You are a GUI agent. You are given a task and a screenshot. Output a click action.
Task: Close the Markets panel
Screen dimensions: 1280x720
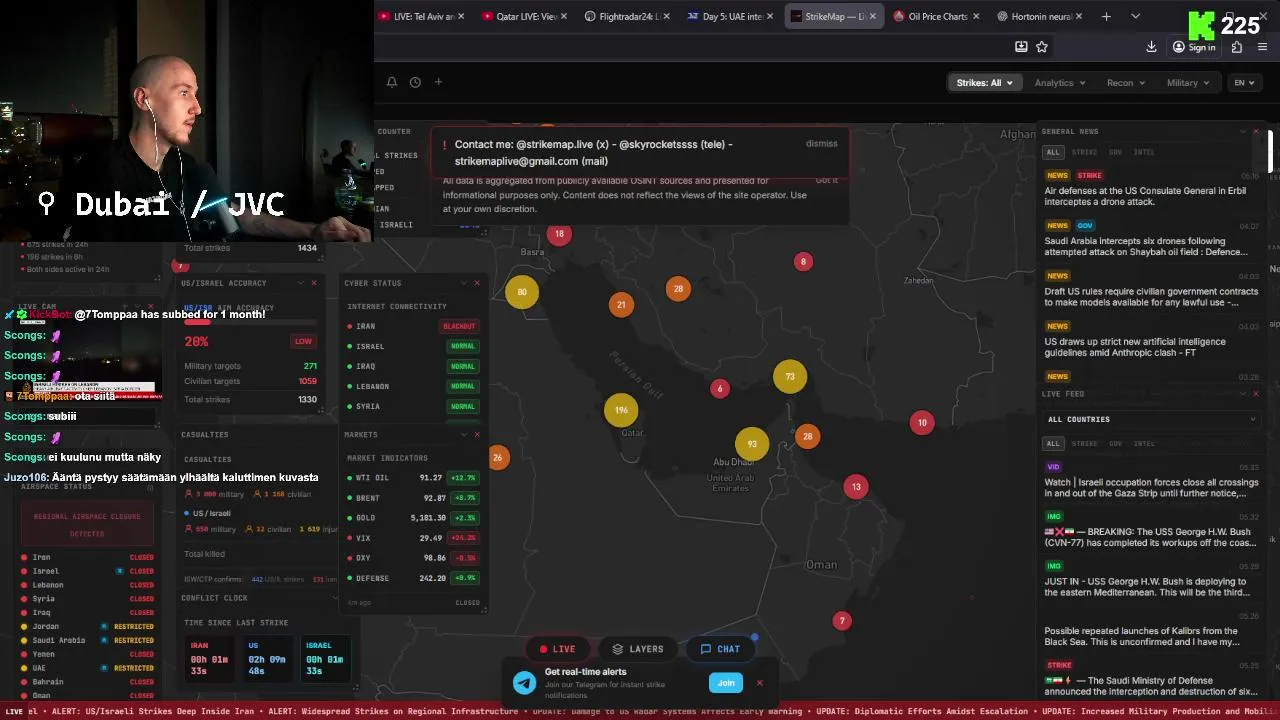tap(477, 435)
